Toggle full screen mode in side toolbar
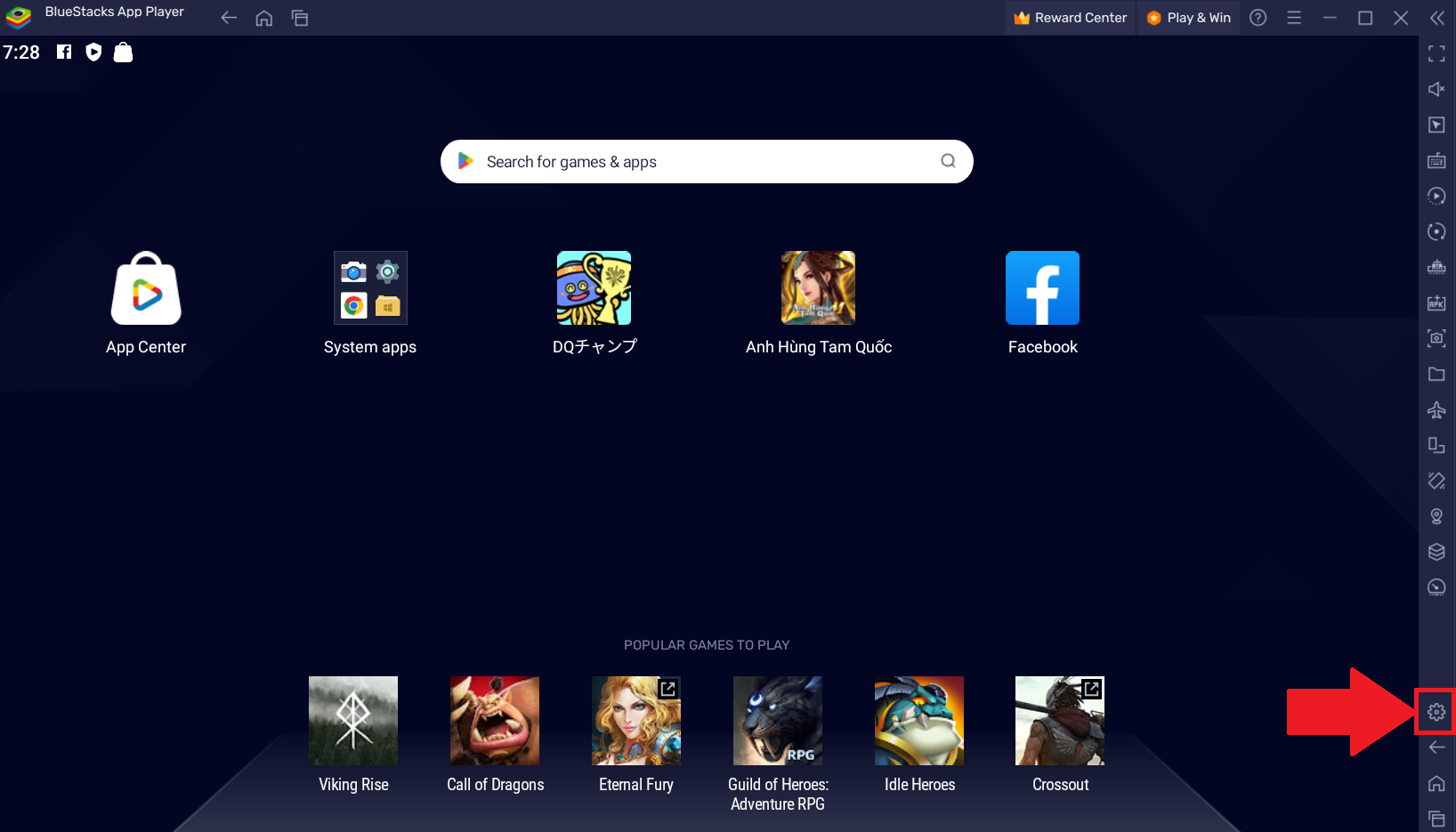This screenshot has width=1456, height=832. point(1436,53)
